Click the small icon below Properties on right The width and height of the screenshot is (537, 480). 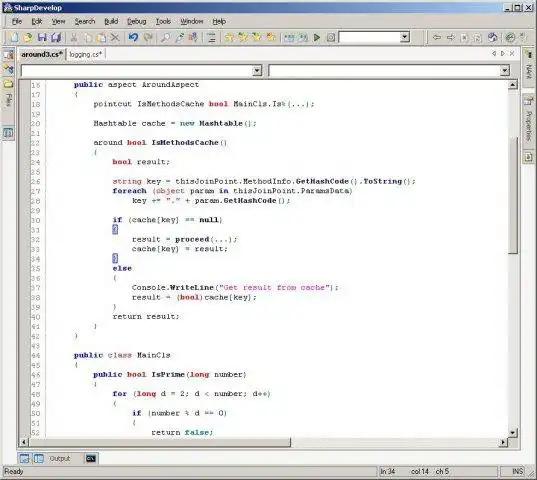528,157
